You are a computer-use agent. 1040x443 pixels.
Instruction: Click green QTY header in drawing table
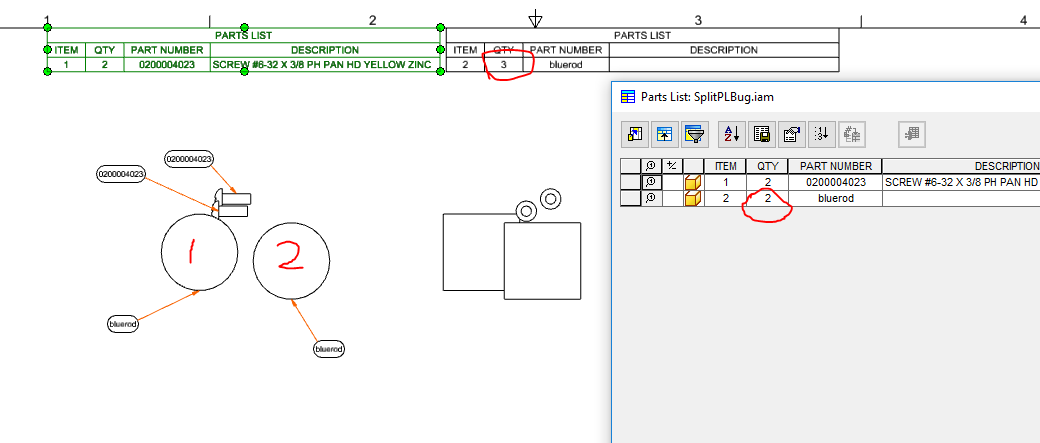(105, 50)
